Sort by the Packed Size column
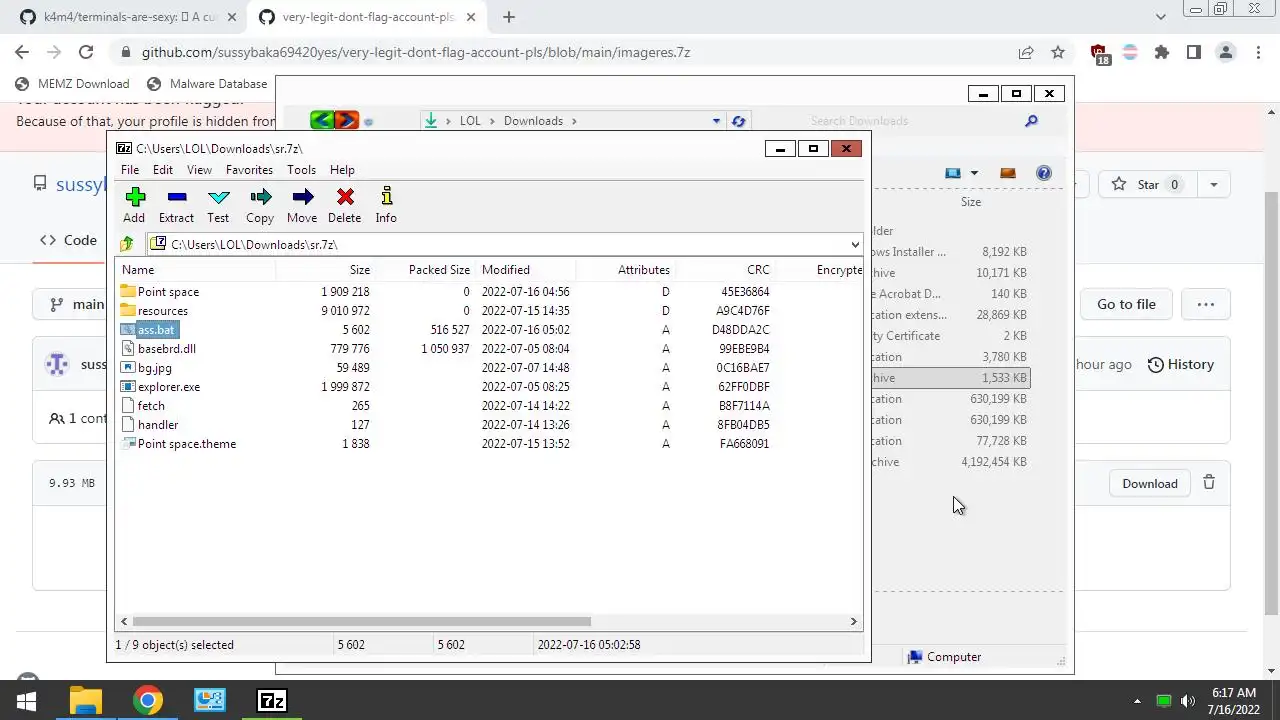1280x720 pixels. click(426, 270)
